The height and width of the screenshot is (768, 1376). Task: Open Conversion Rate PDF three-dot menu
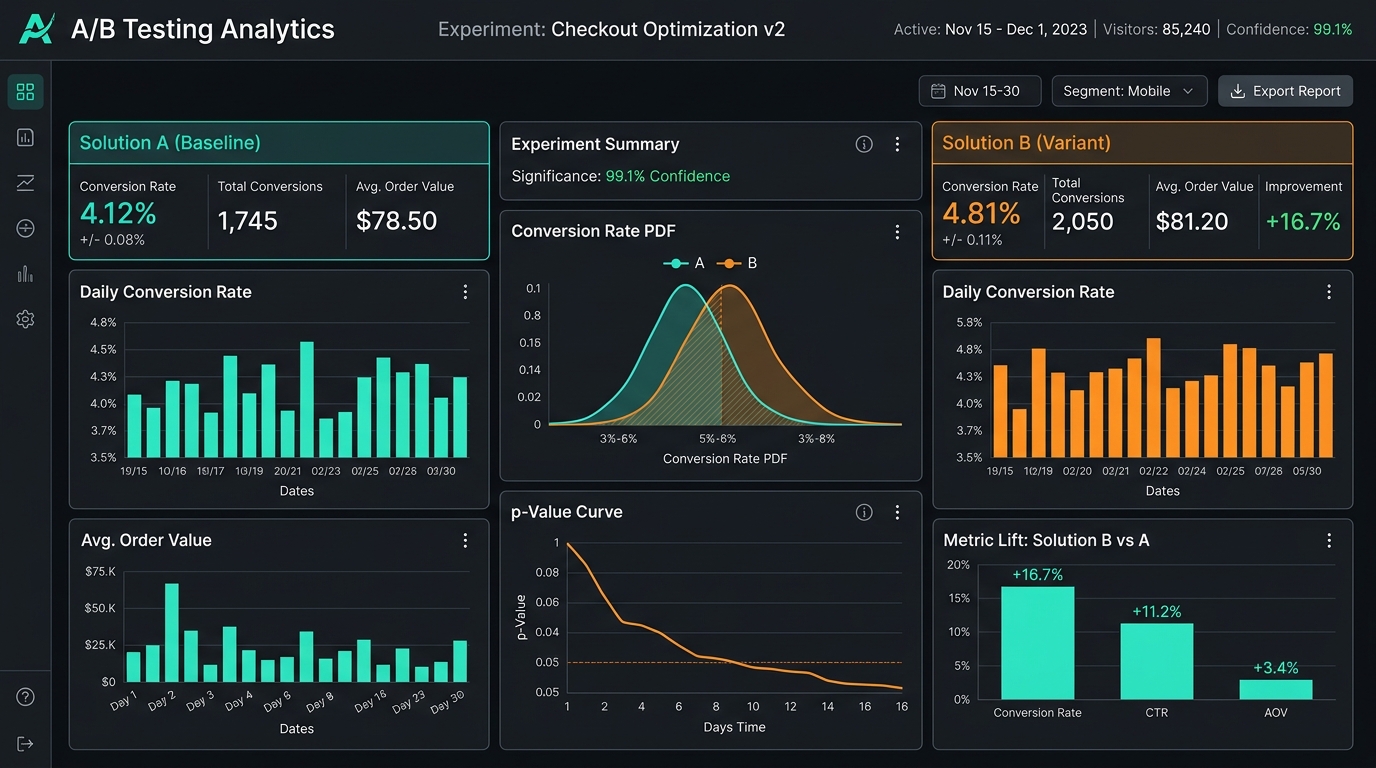click(x=897, y=231)
